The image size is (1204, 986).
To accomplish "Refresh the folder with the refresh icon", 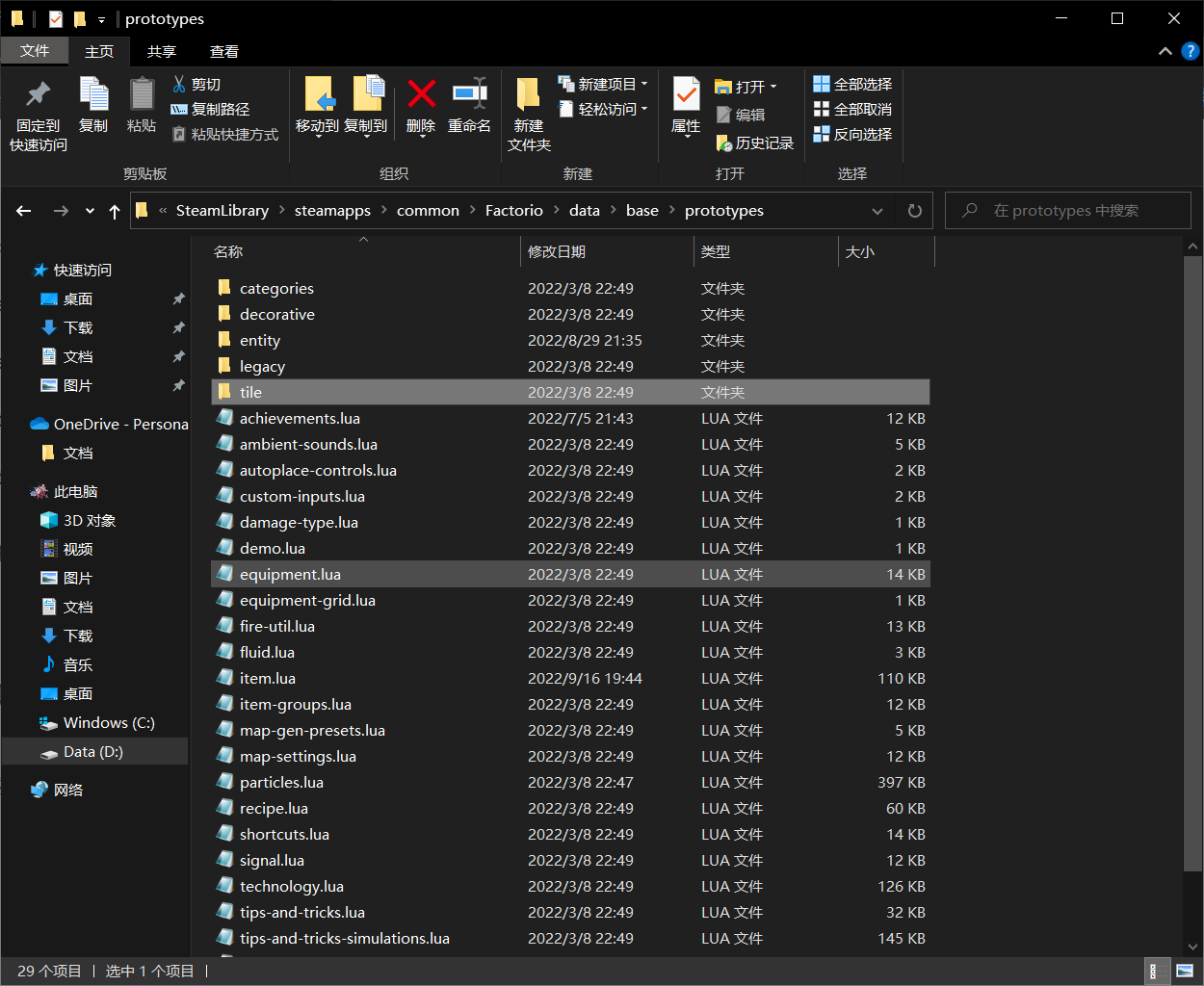I will point(913,210).
